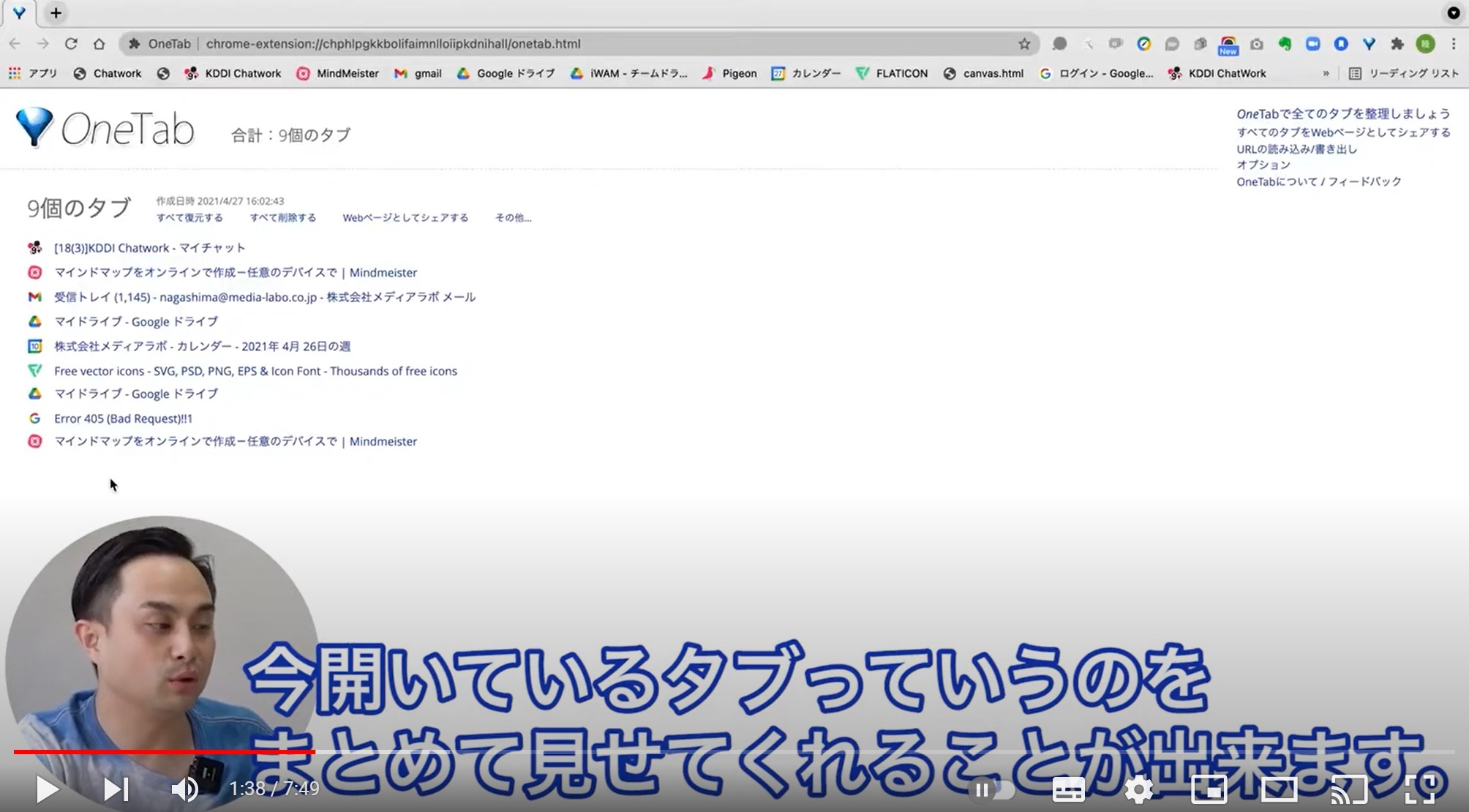Open the FLATICON bookmark

(x=892, y=73)
